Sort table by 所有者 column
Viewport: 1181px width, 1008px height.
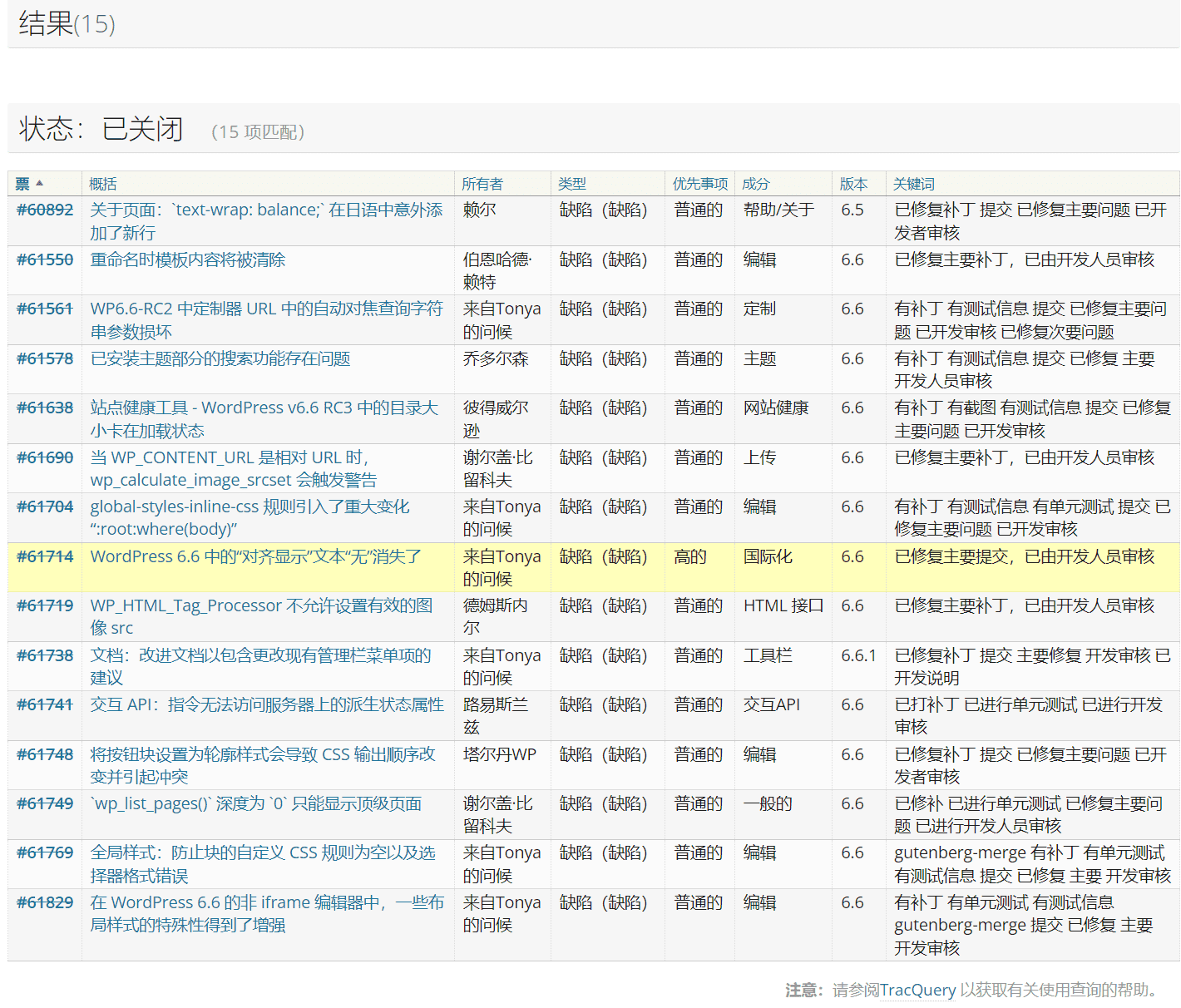tap(482, 184)
